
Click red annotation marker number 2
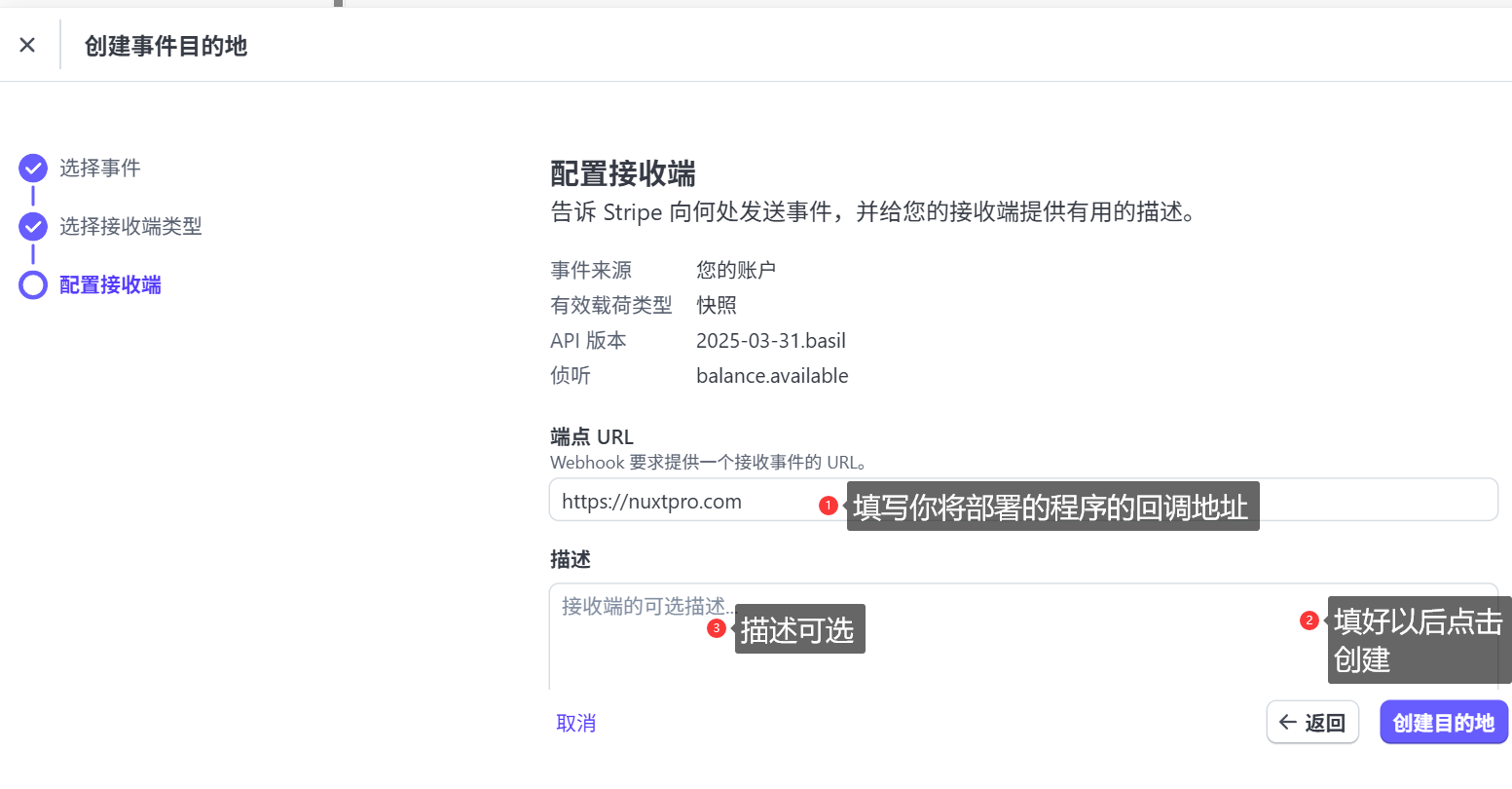tap(1309, 620)
